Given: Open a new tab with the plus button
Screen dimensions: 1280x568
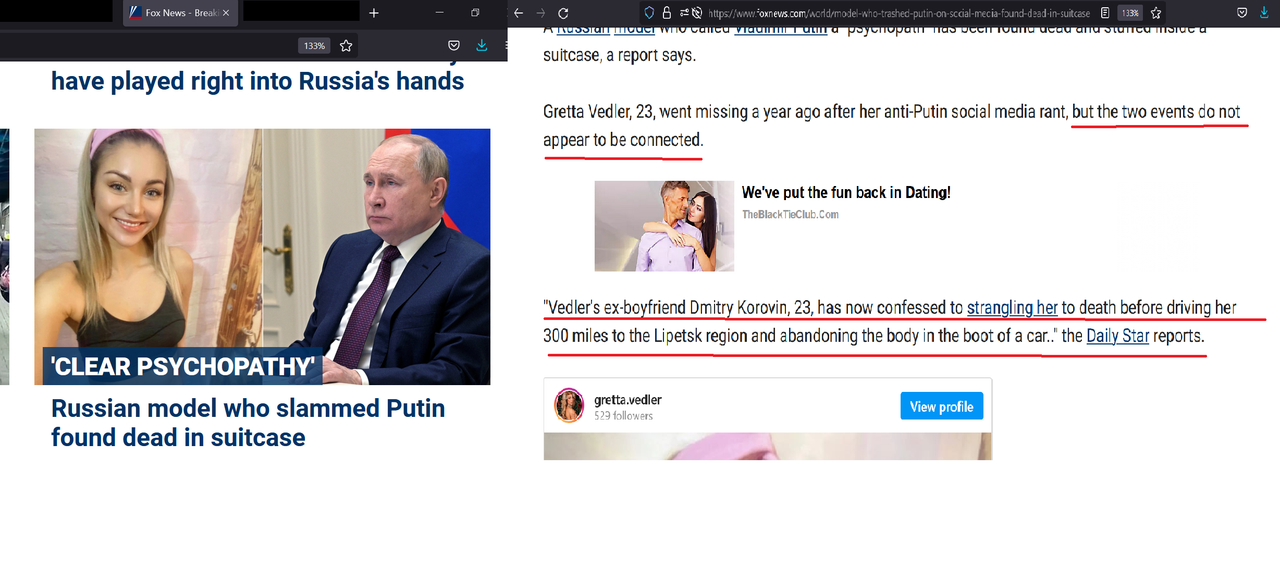Looking at the screenshot, I should pyautogui.click(x=374, y=13).
